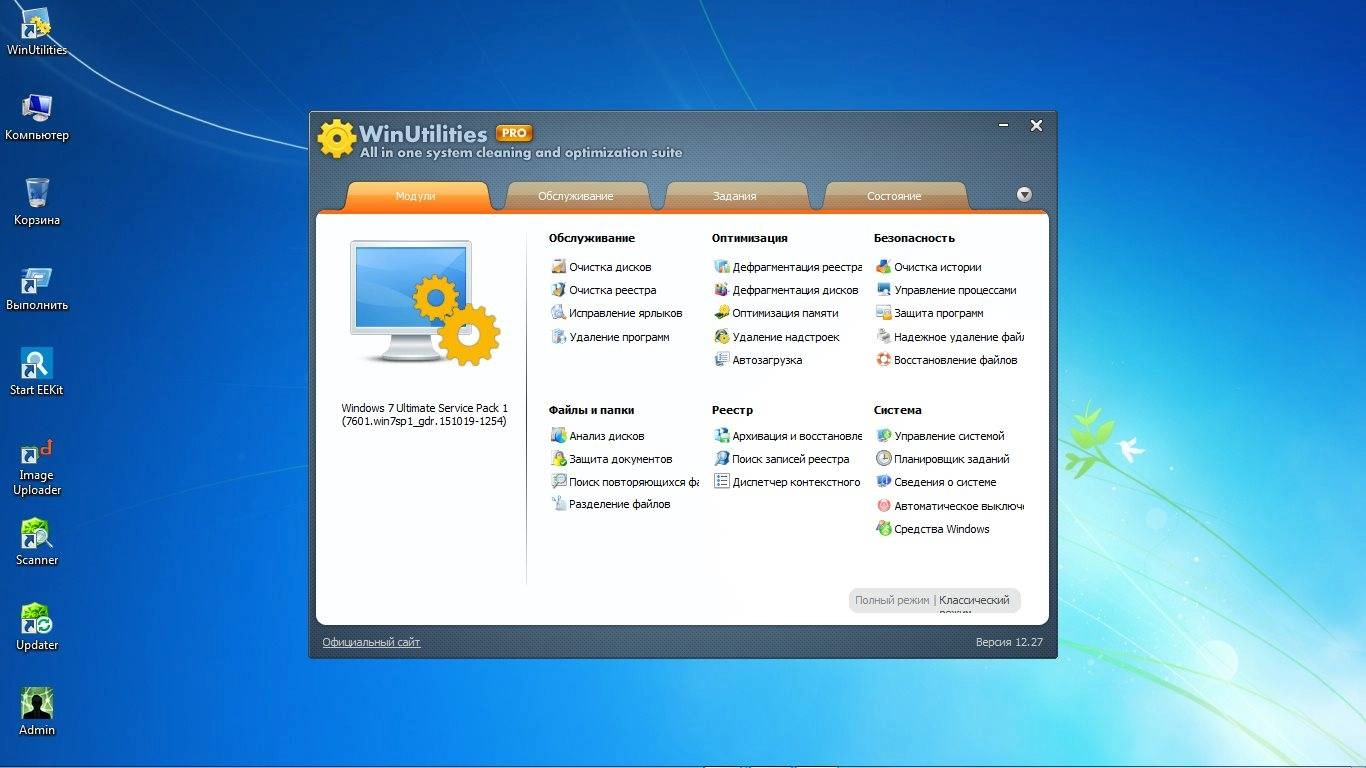
Task: Select the Image Uploader desktop shortcut
Action: 37,467
